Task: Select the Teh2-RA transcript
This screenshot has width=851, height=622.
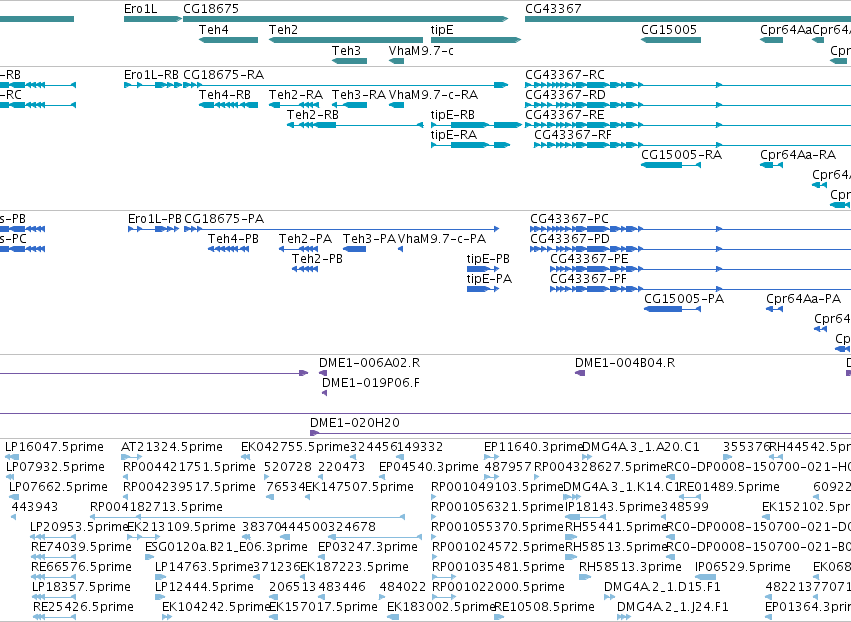Action: (x=294, y=105)
